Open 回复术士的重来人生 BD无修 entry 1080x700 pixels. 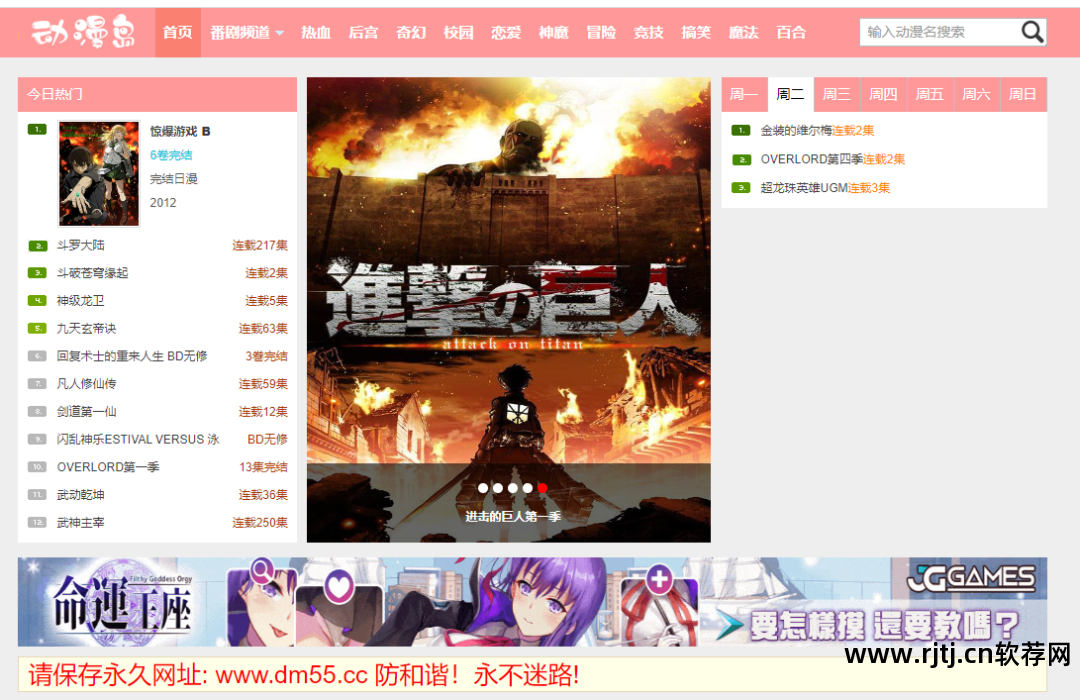[132, 356]
